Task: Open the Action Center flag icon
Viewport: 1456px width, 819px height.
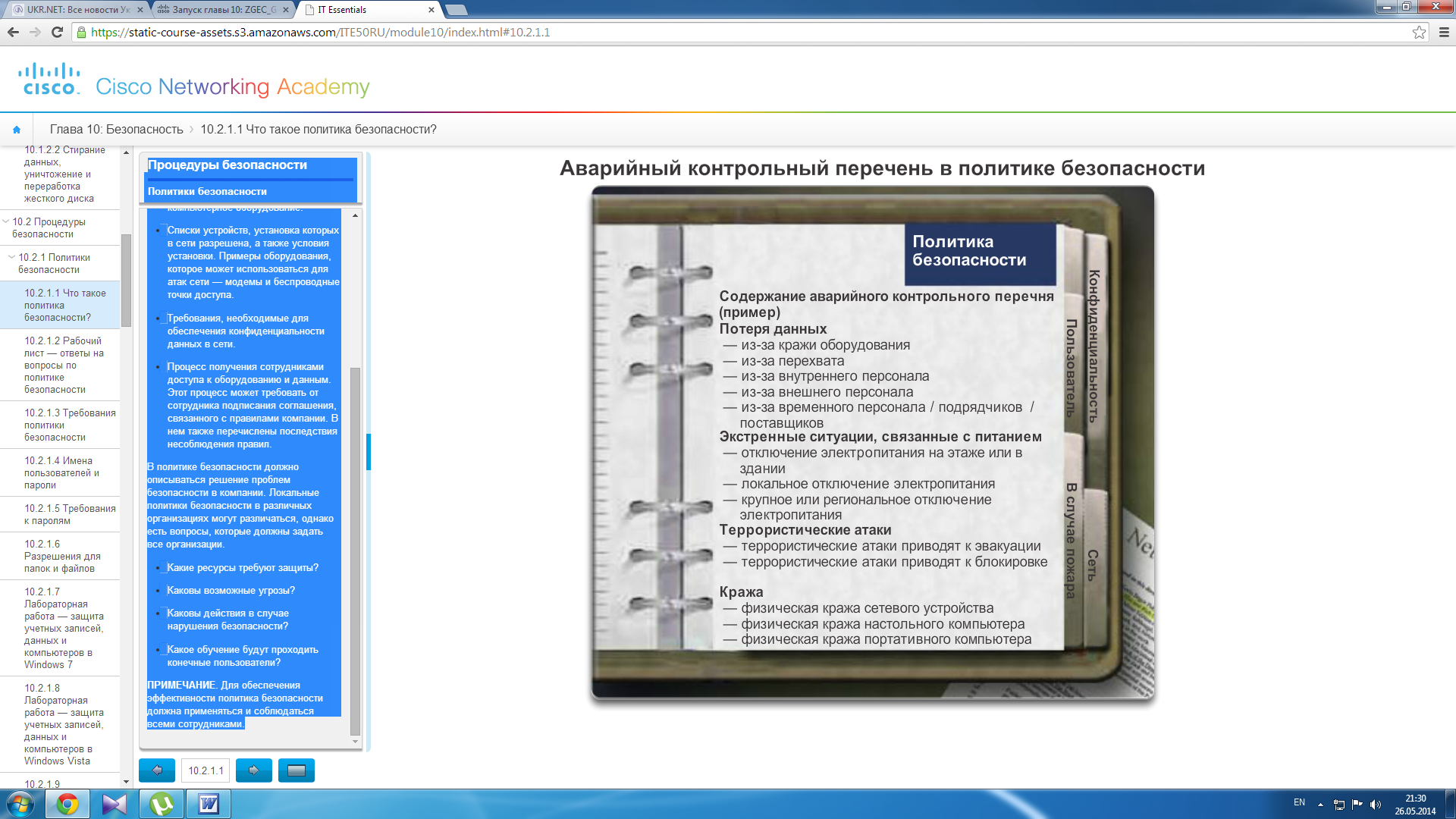Action: (x=1357, y=805)
